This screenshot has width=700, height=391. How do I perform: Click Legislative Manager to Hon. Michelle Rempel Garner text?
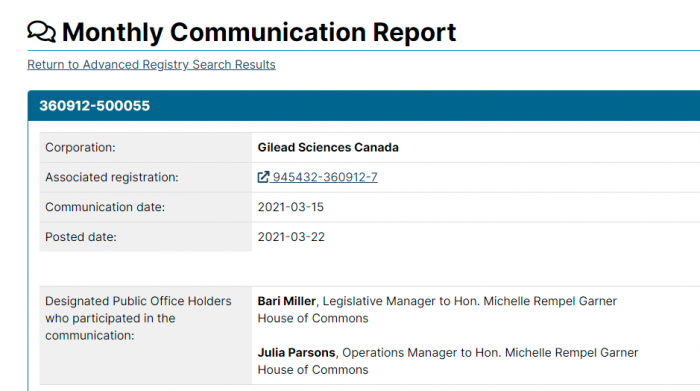click(x=470, y=301)
